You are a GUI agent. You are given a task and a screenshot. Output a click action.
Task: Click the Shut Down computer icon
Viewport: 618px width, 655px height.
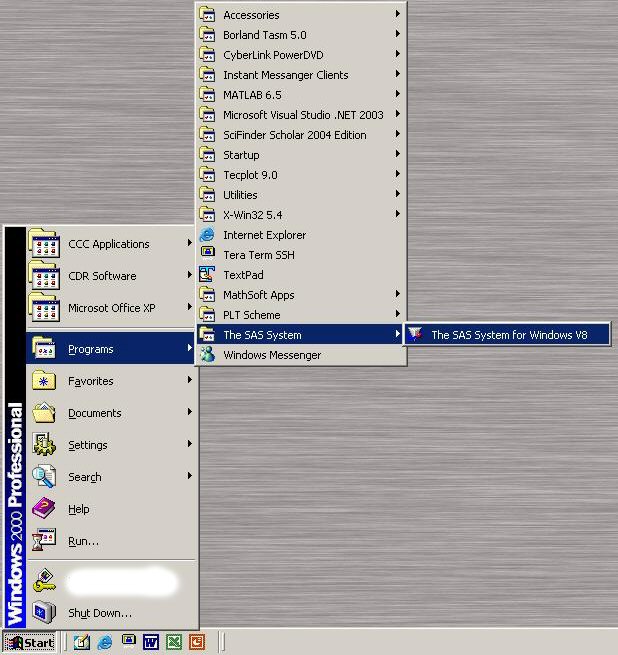click(44, 612)
